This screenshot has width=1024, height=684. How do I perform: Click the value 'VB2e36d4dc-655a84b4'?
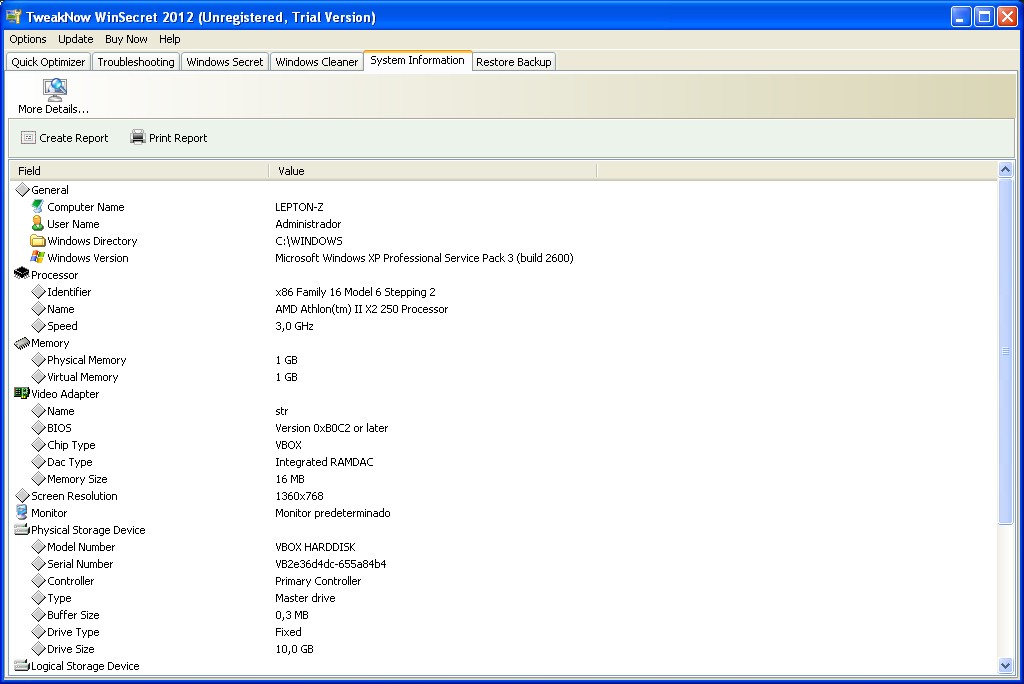tap(330, 564)
